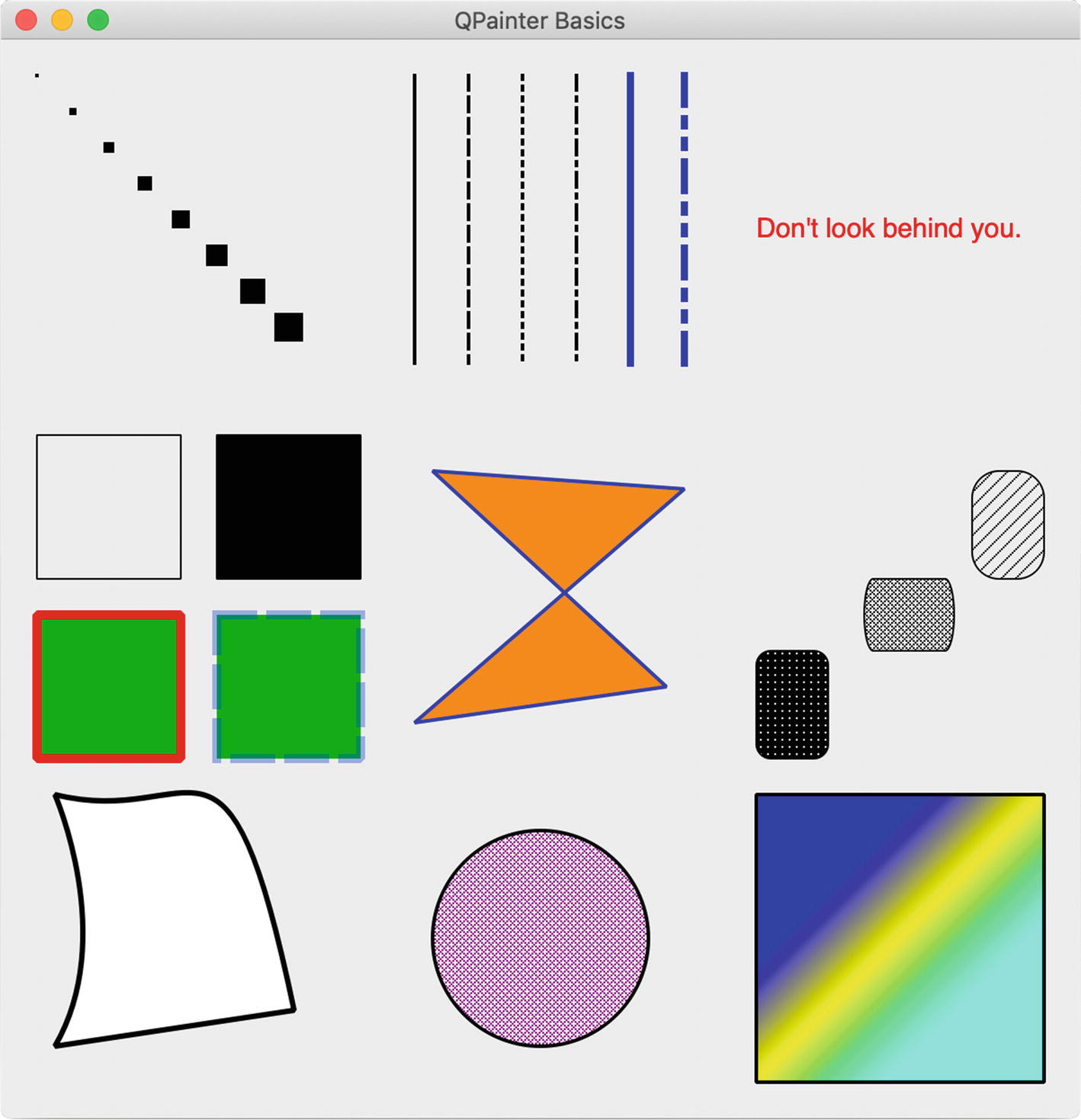Click the red close window button
Viewport: 1081px width, 1120px height.
click(27, 20)
